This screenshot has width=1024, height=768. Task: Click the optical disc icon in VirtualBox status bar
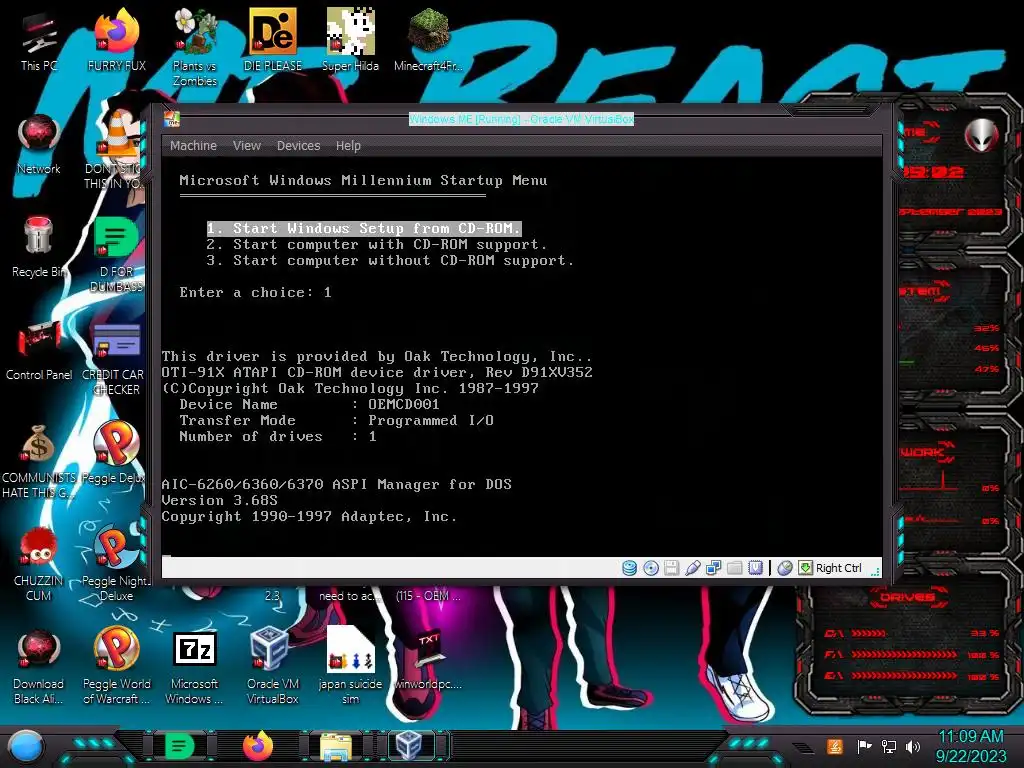coord(650,568)
